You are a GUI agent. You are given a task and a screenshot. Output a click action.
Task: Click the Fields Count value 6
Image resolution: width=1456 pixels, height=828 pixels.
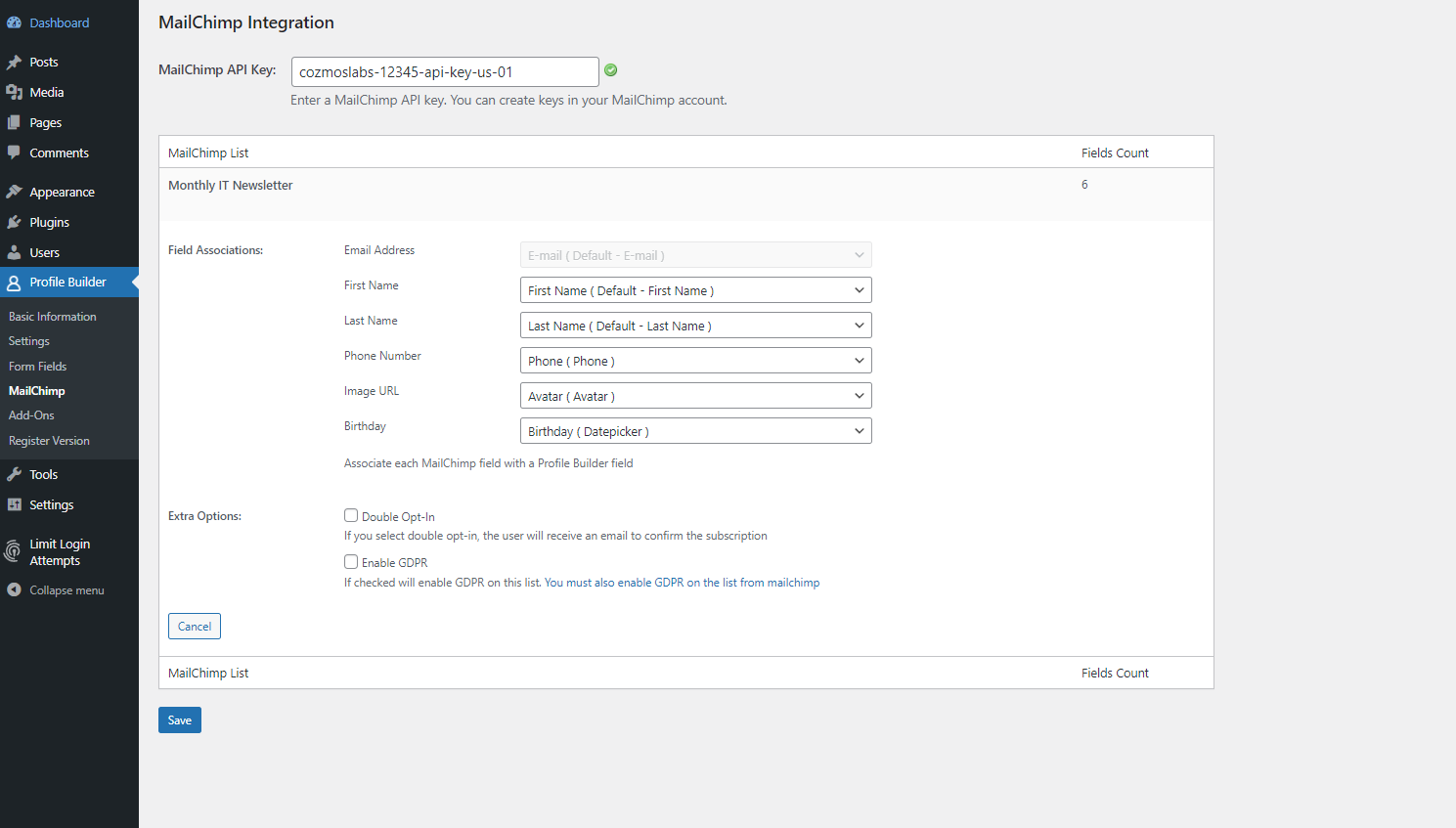(1084, 185)
